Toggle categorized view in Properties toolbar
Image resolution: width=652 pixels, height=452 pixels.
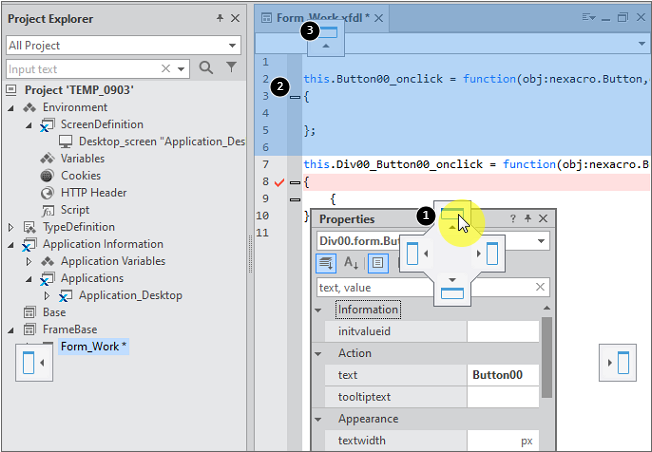(327, 263)
